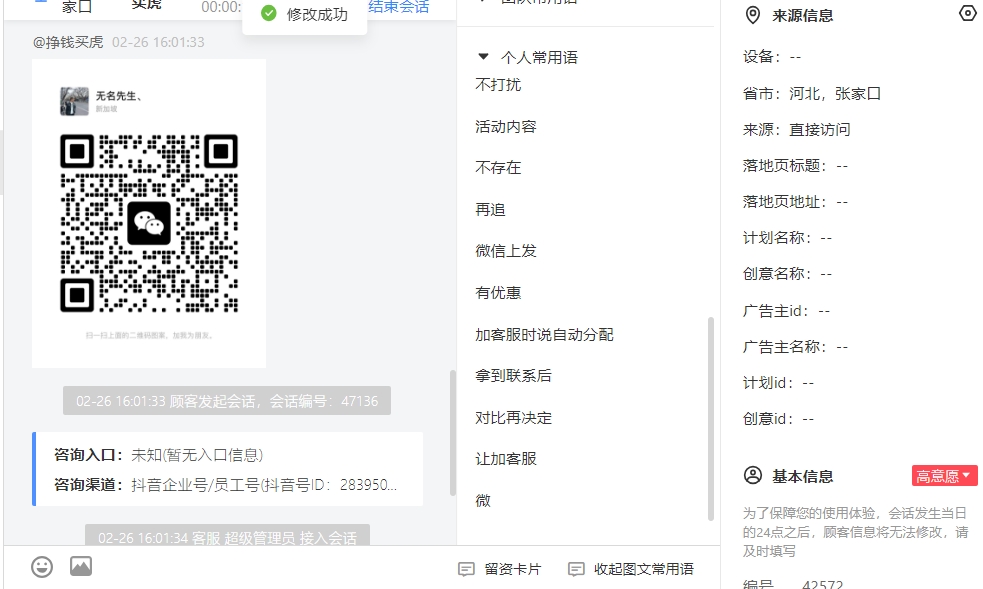
Task: Click 结束会话 to end conversation
Action: [399, 7]
